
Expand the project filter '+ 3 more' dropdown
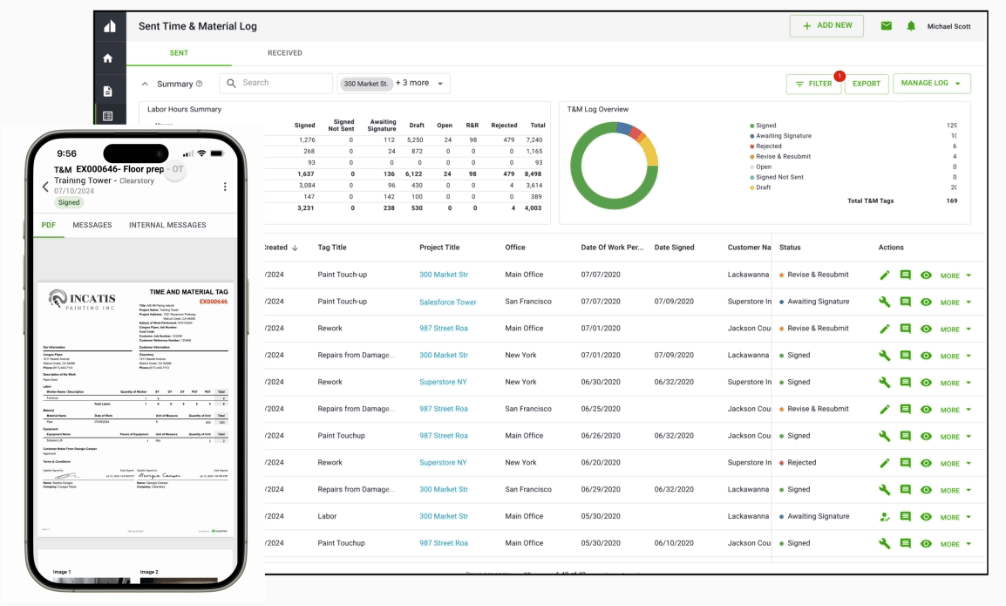point(423,84)
